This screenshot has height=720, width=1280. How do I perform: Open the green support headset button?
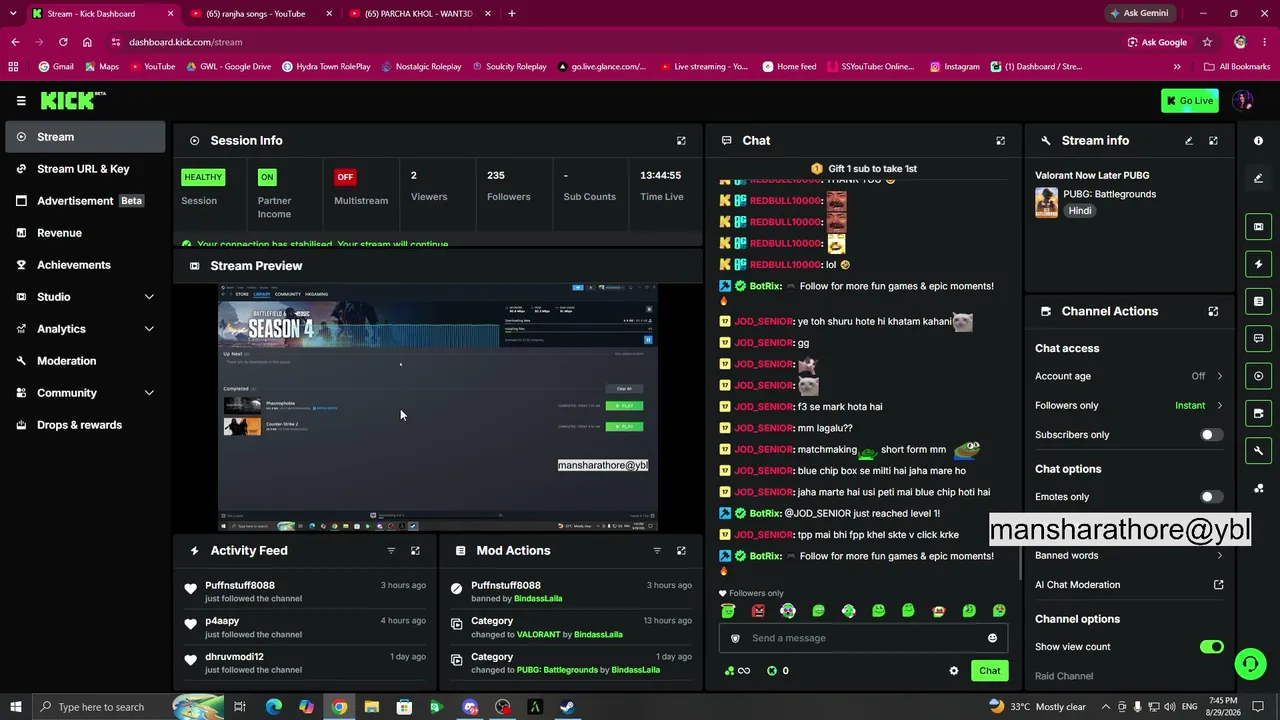pyautogui.click(x=1250, y=664)
